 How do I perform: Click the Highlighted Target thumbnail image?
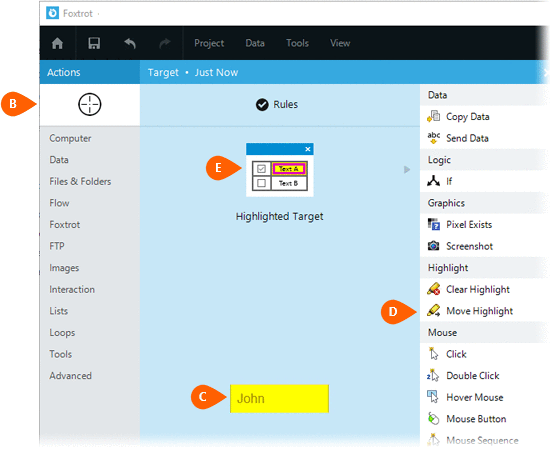[280, 170]
